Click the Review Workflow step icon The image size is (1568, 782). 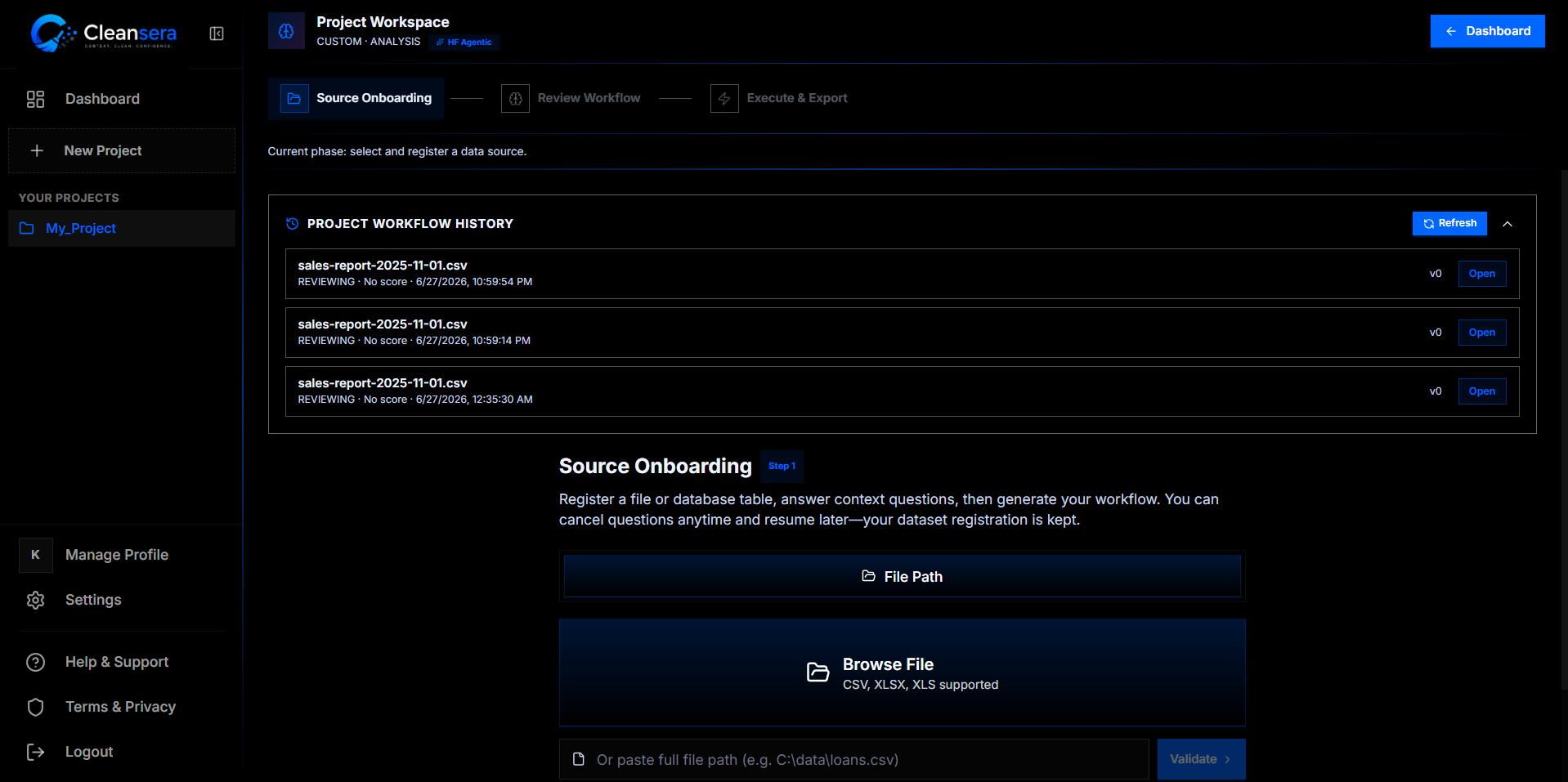[x=515, y=98]
